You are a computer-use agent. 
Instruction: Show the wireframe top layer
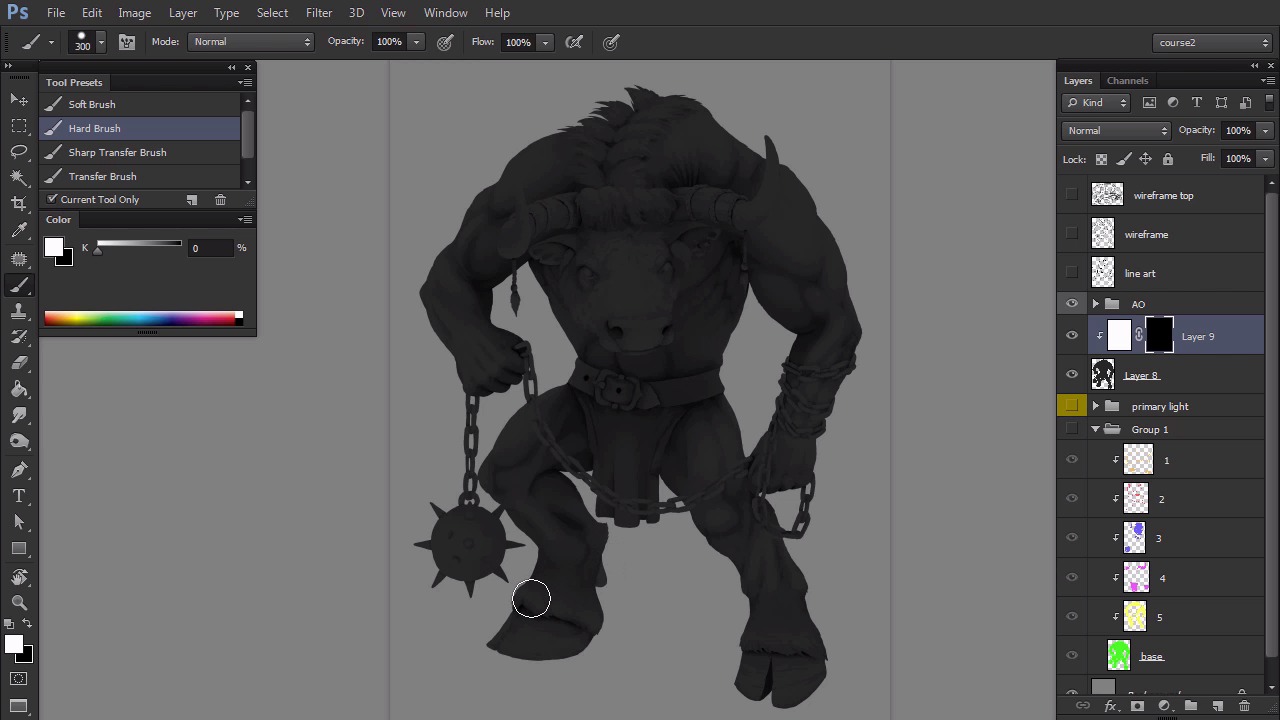[x=1072, y=195]
